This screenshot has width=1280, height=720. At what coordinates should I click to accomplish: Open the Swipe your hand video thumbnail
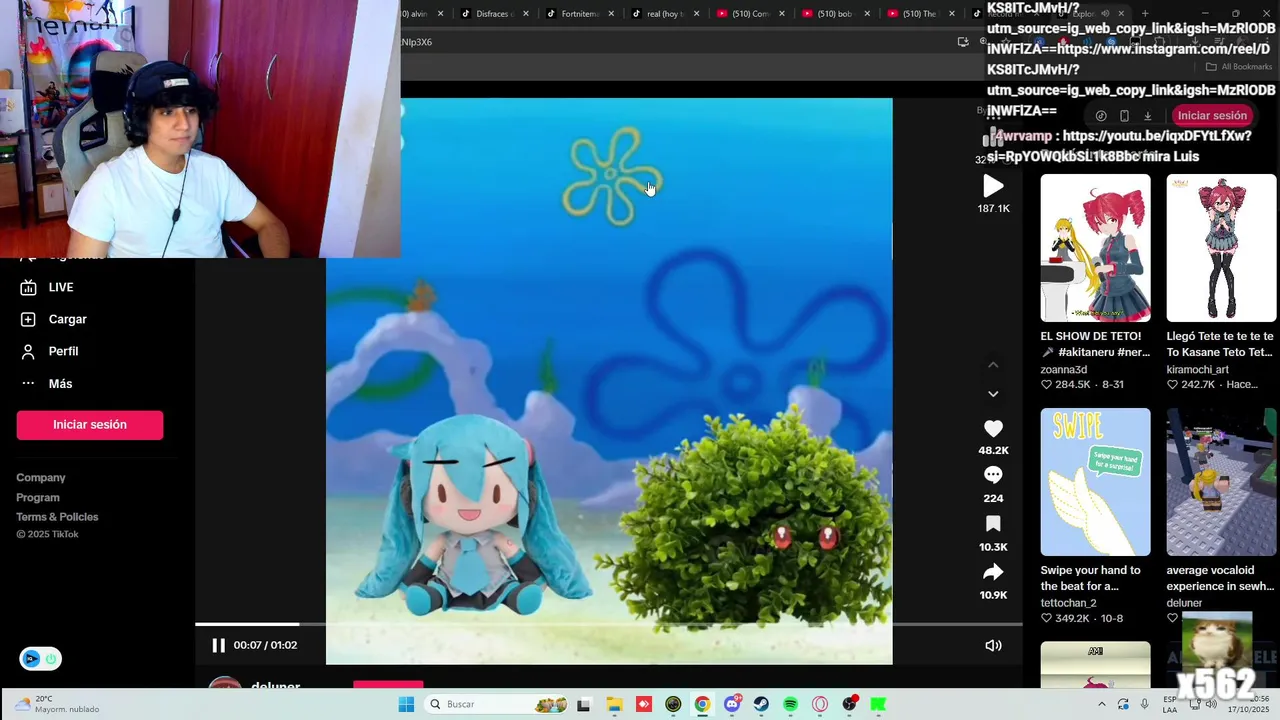point(1096,482)
